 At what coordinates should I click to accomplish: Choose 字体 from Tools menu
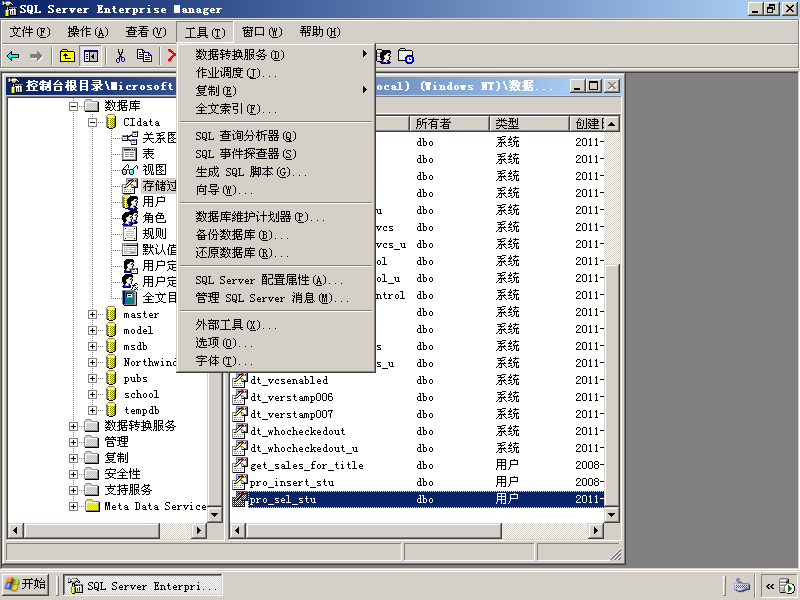276,361
